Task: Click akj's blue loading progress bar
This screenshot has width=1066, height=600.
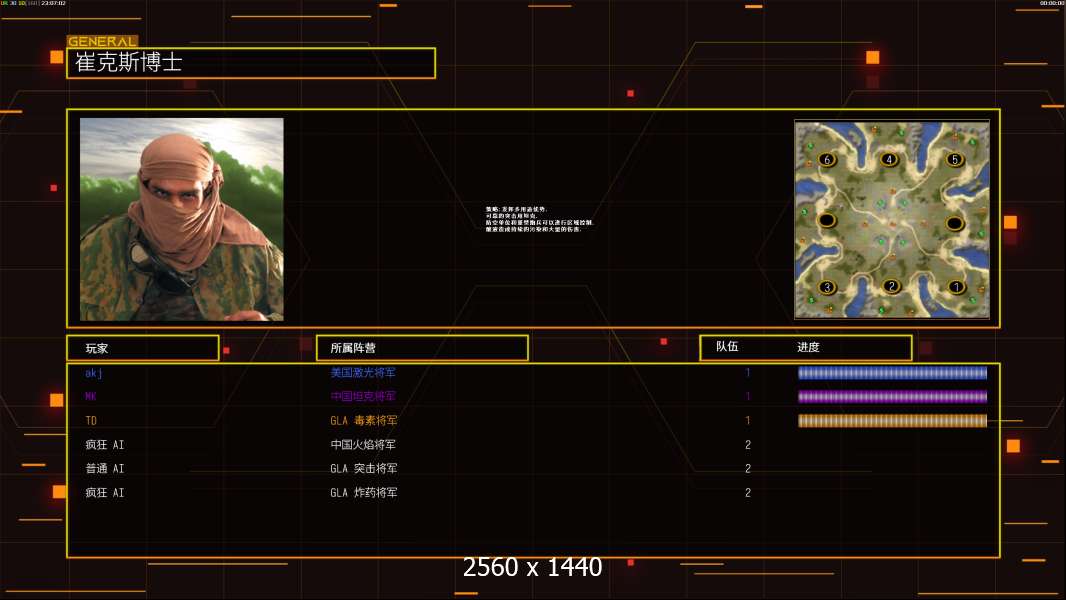Action: [x=892, y=372]
